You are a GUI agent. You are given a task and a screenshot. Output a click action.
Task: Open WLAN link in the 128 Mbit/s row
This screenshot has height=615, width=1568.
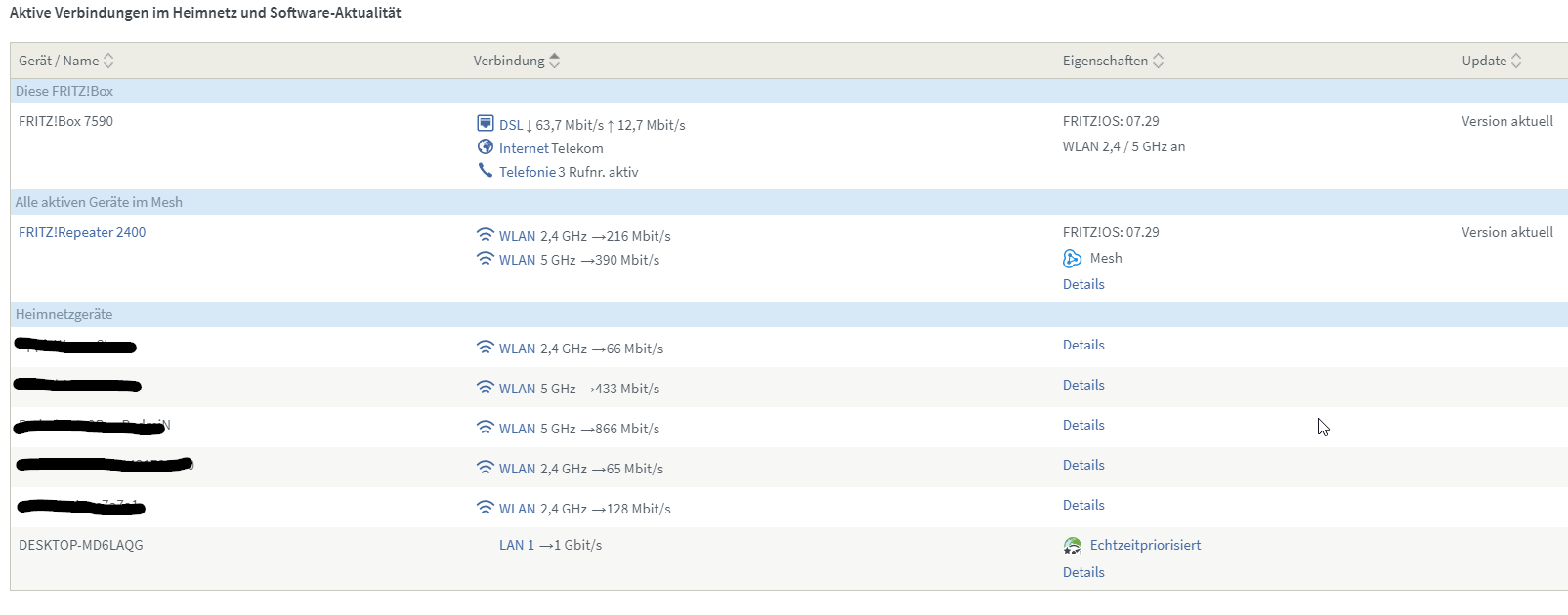coord(517,509)
